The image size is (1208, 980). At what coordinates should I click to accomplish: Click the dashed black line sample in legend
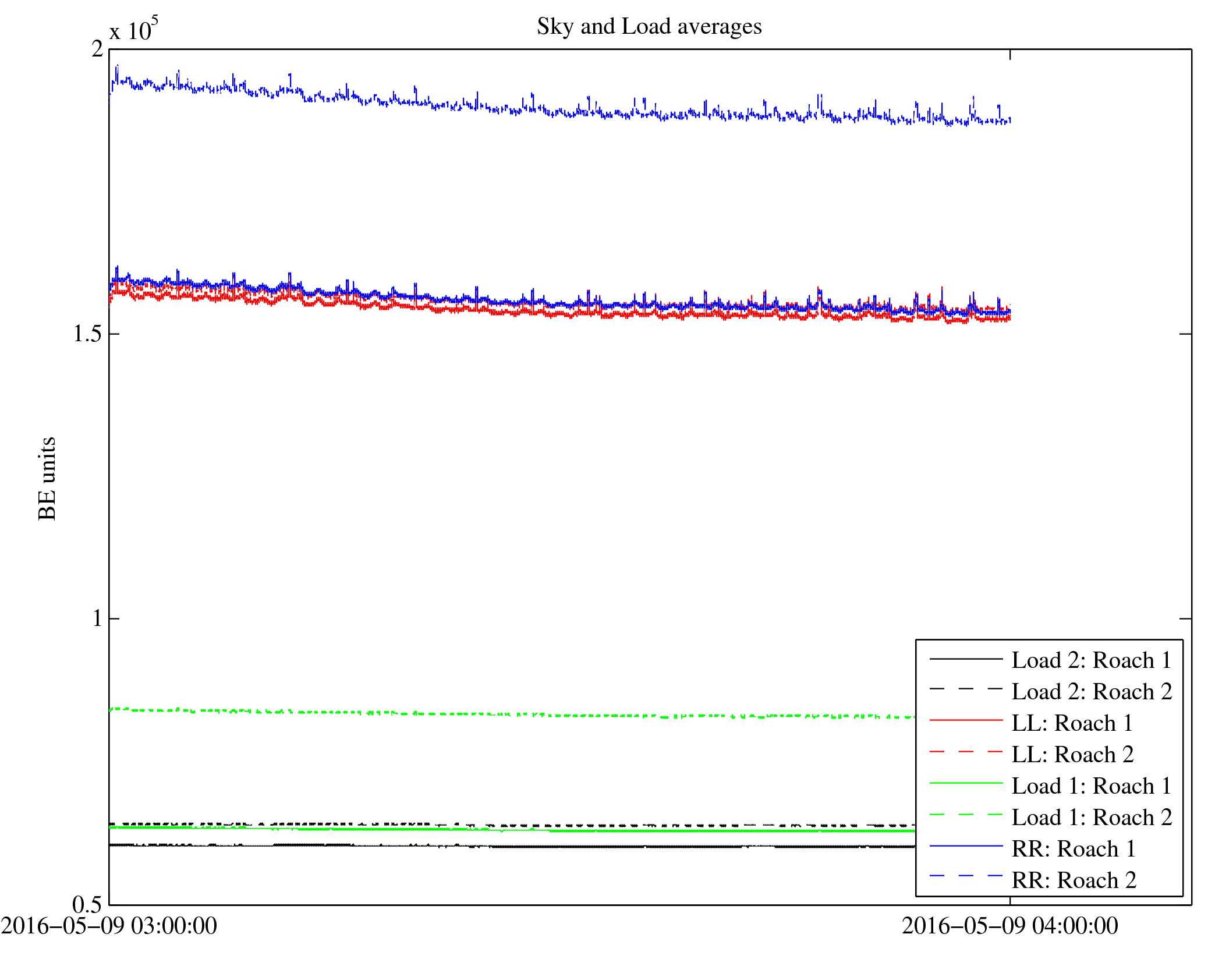[966, 689]
